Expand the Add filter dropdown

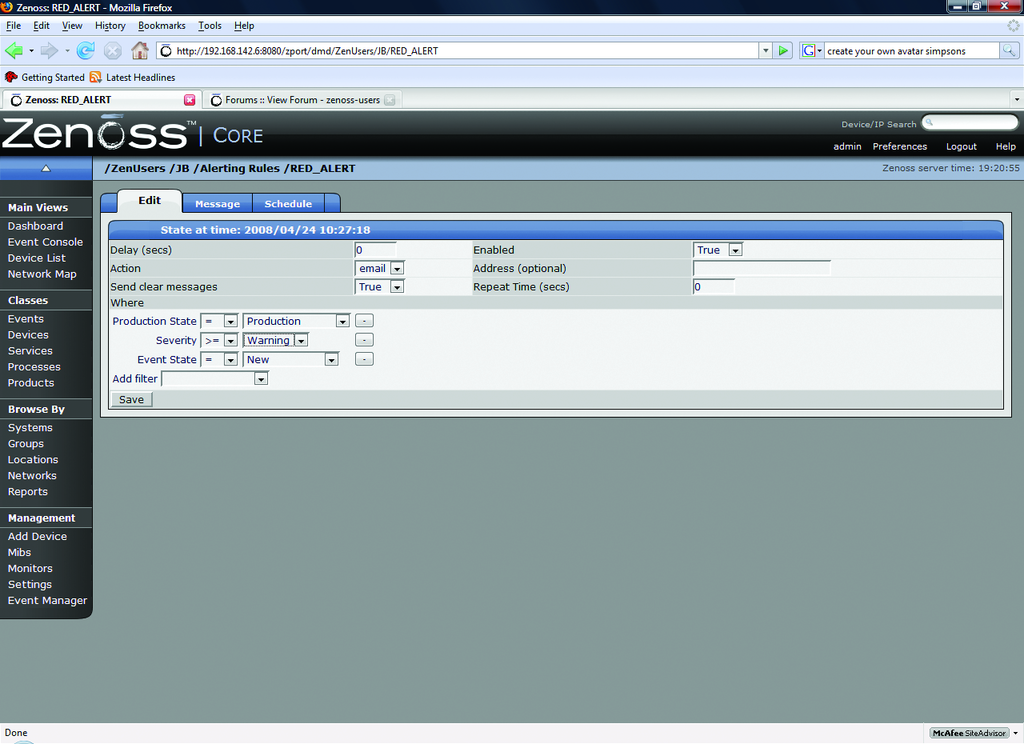click(x=261, y=379)
